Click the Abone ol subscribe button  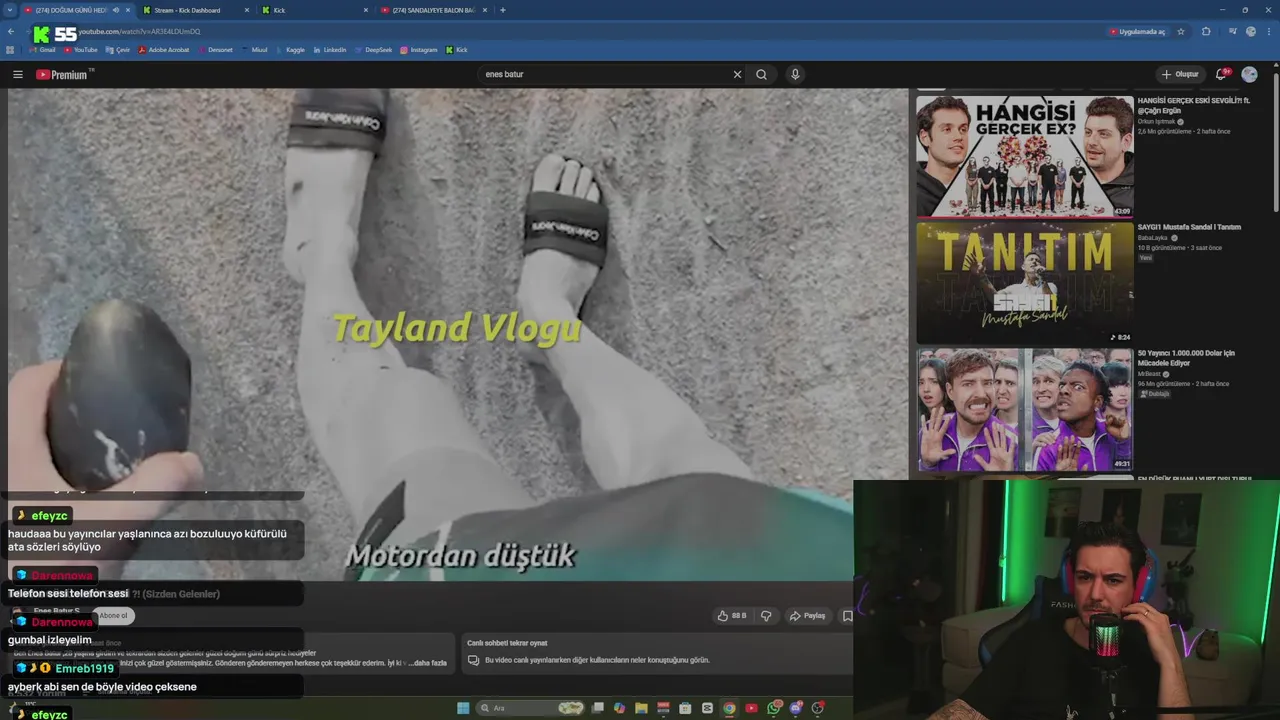113,616
